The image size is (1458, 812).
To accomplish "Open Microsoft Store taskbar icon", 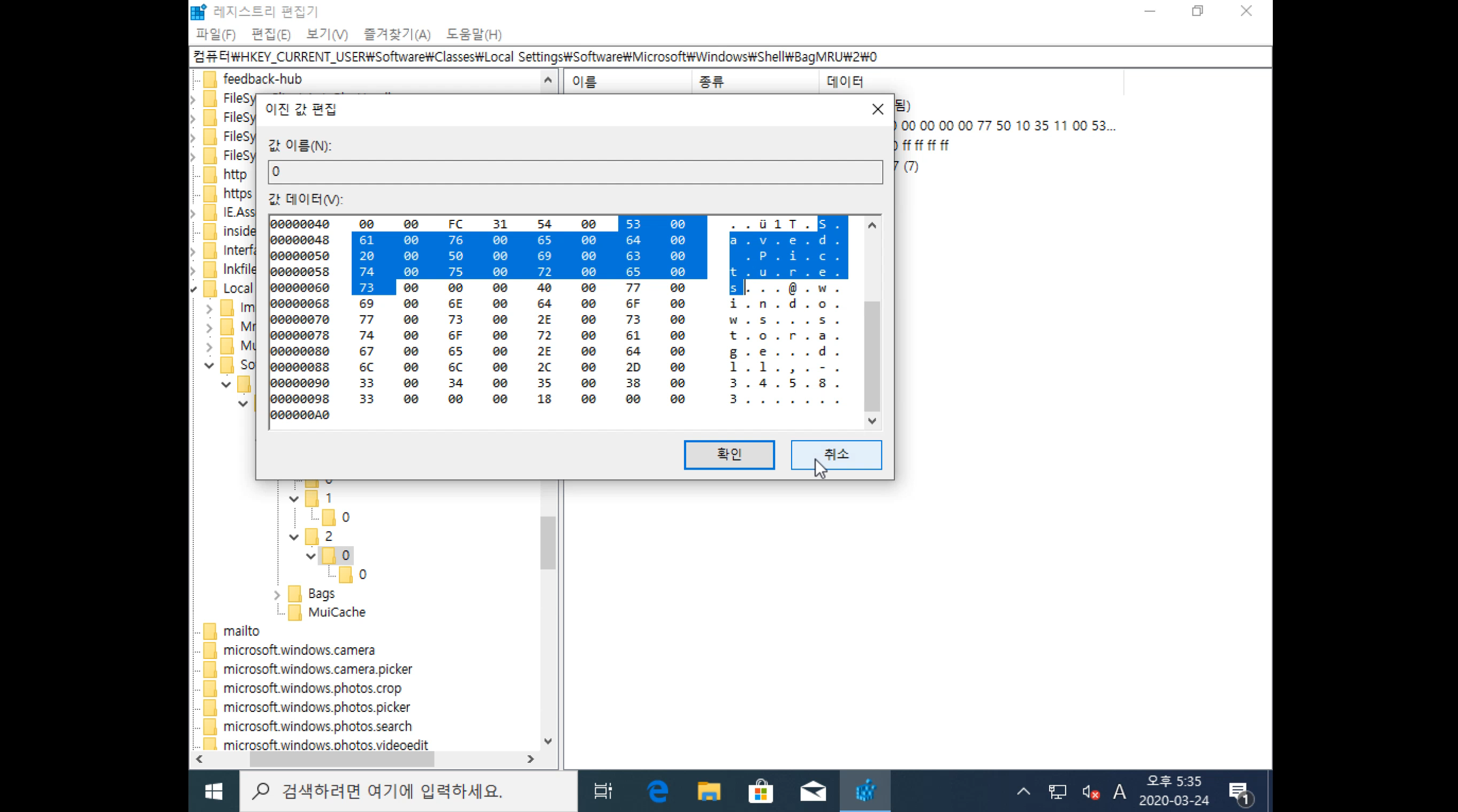I will 760,791.
